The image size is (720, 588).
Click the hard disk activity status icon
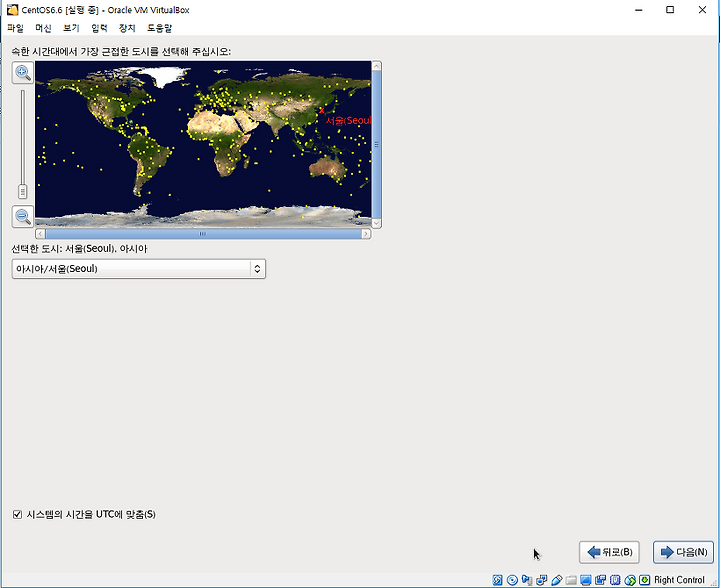point(497,580)
